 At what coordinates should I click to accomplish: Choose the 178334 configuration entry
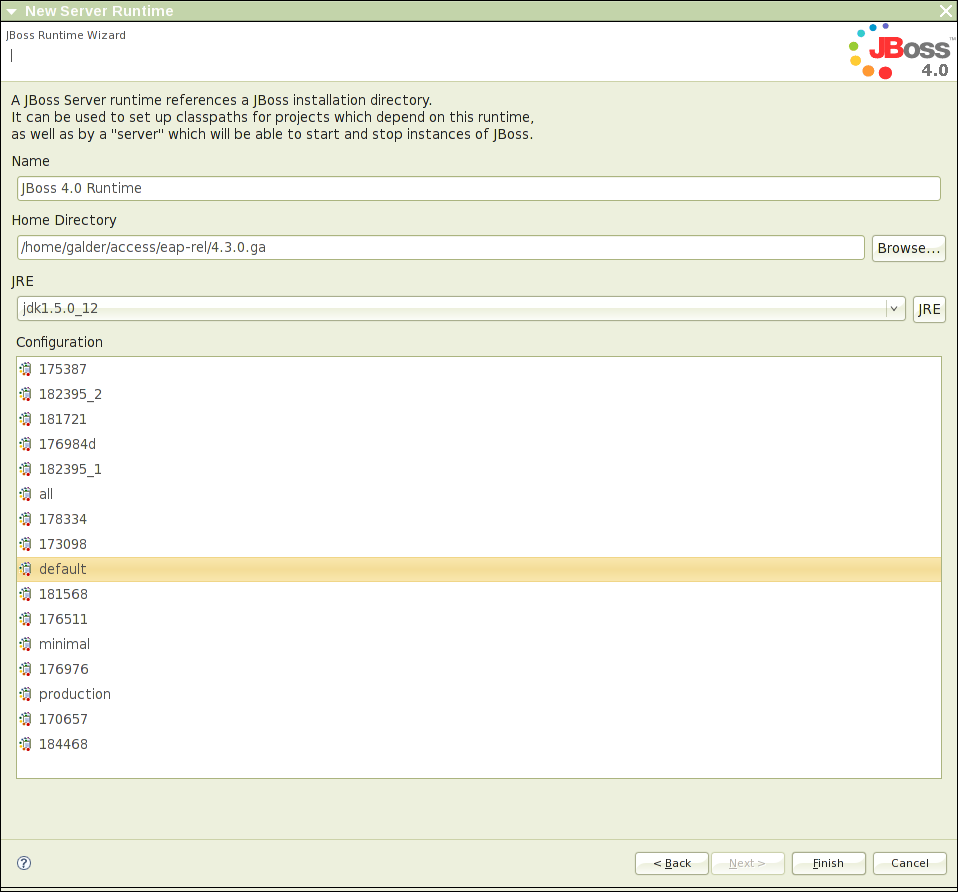tap(63, 519)
